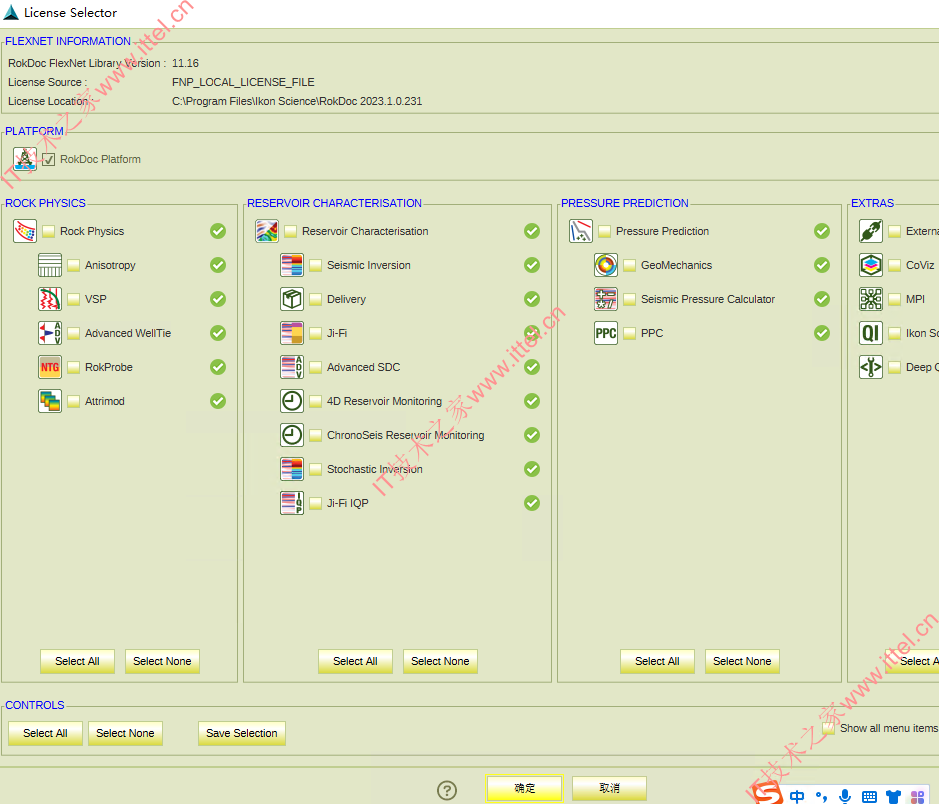The width and height of the screenshot is (939, 804).
Task: Enable the Reservoir Characterisation checkbox
Action: point(290,231)
